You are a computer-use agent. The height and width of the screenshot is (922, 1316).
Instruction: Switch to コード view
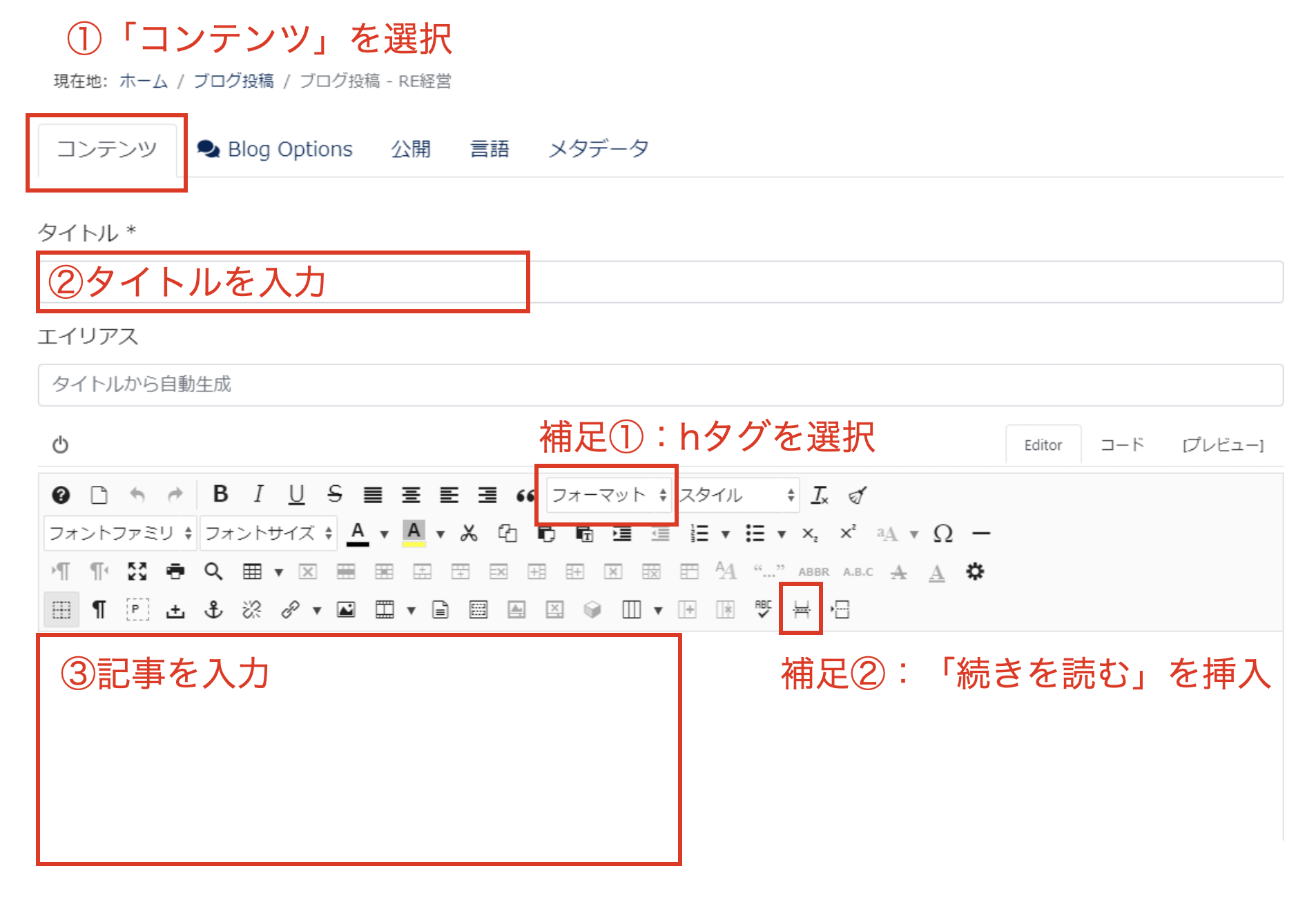[1121, 445]
